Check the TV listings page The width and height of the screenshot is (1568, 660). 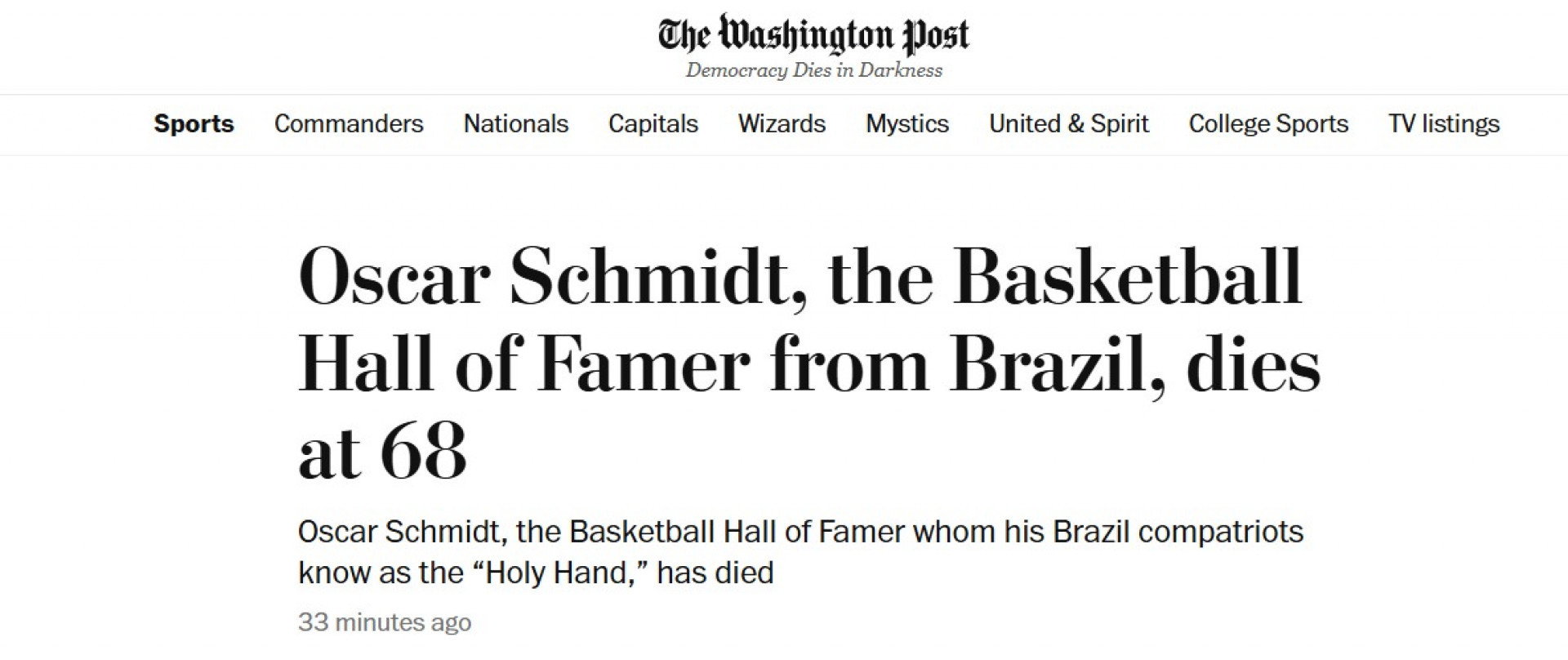[x=1445, y=124]
